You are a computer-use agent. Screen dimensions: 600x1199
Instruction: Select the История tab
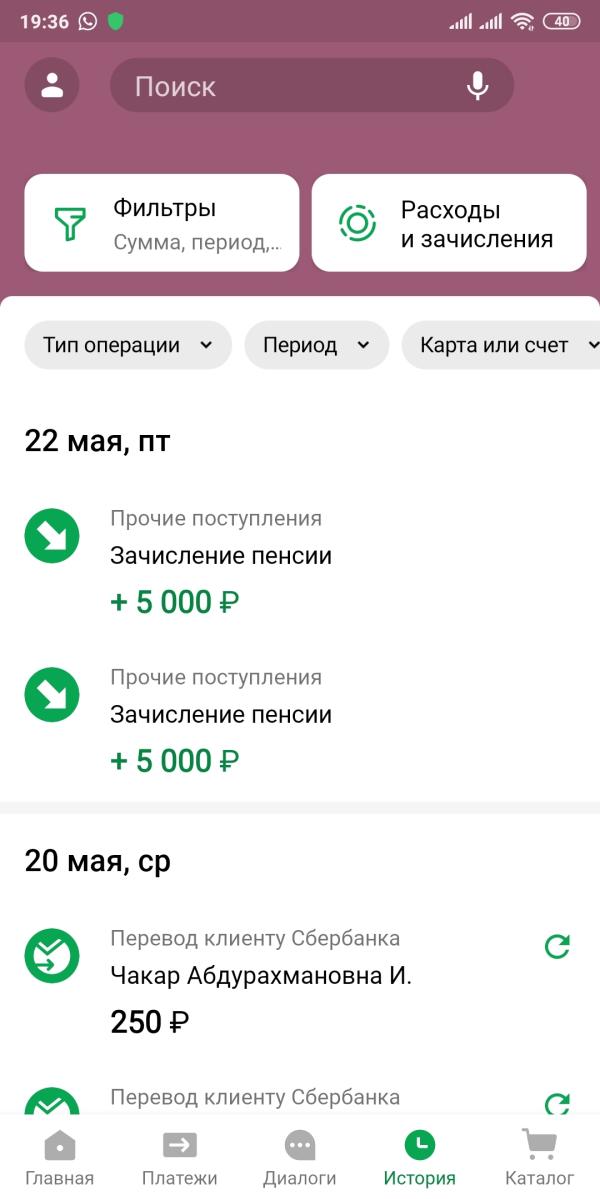(420, 1157)
